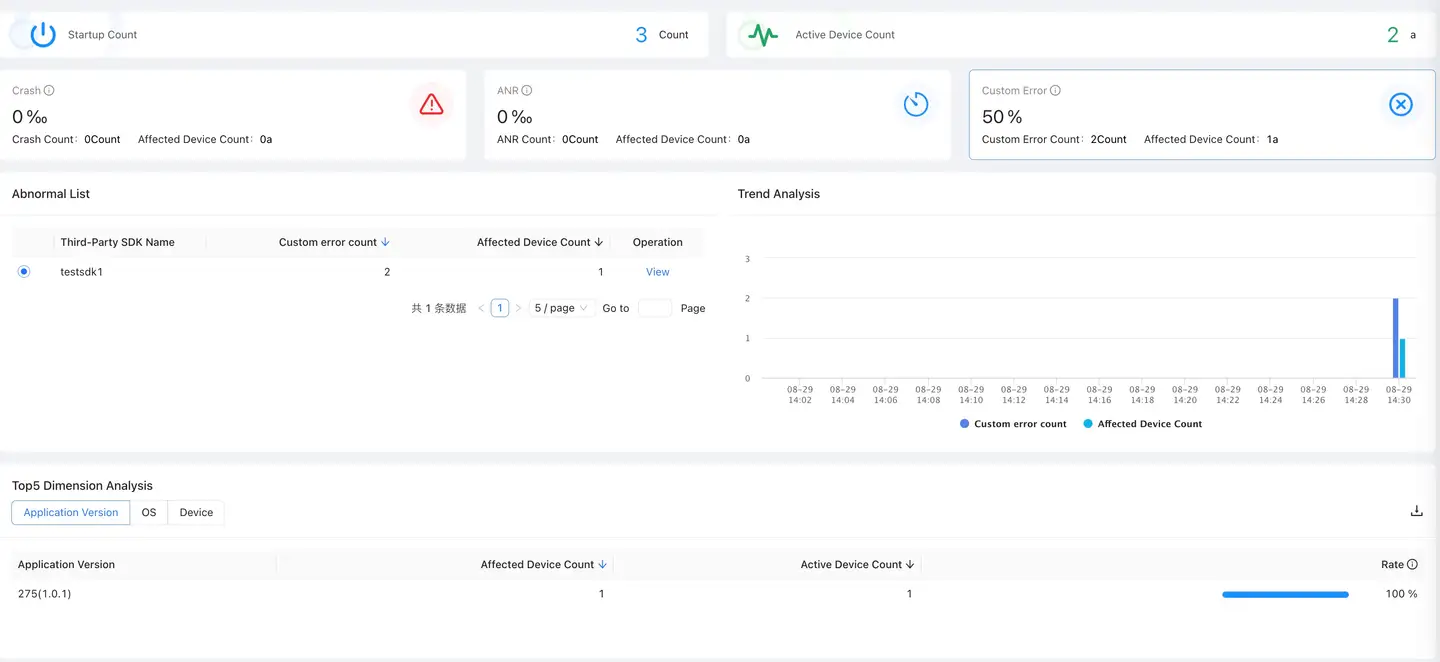This screenshot has height=662, width=1440.
Task: Click the 50 % Custom Error value
Action: [x=1002, y=117]
